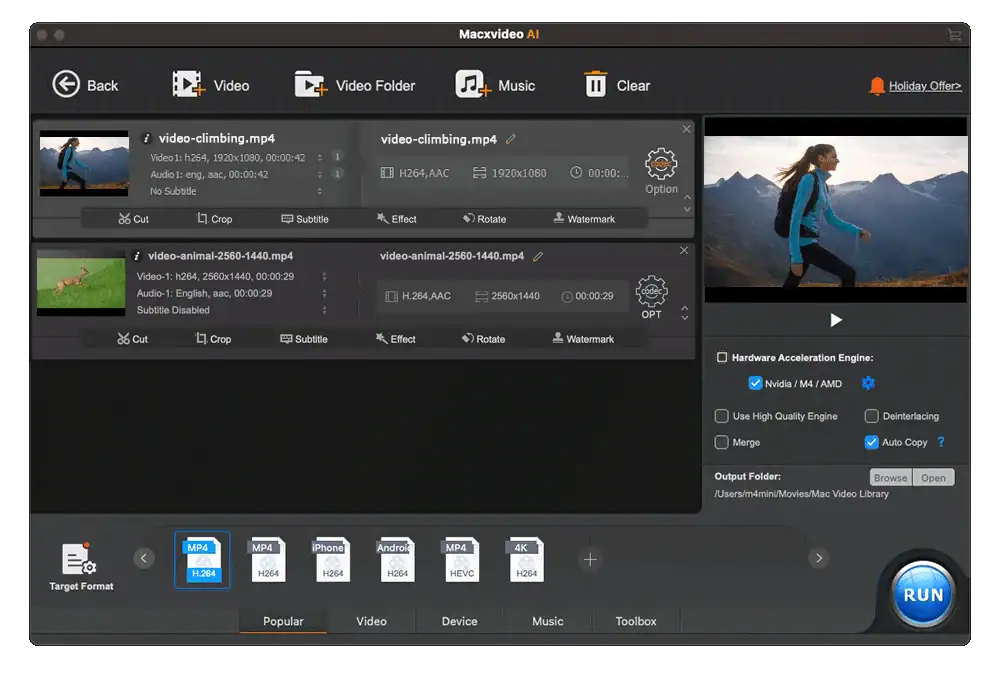This screenshot has width=1000, height=682.
Task: Enable Hardware Acceleration Engine checkbox
Action: (x=722, y=357)
